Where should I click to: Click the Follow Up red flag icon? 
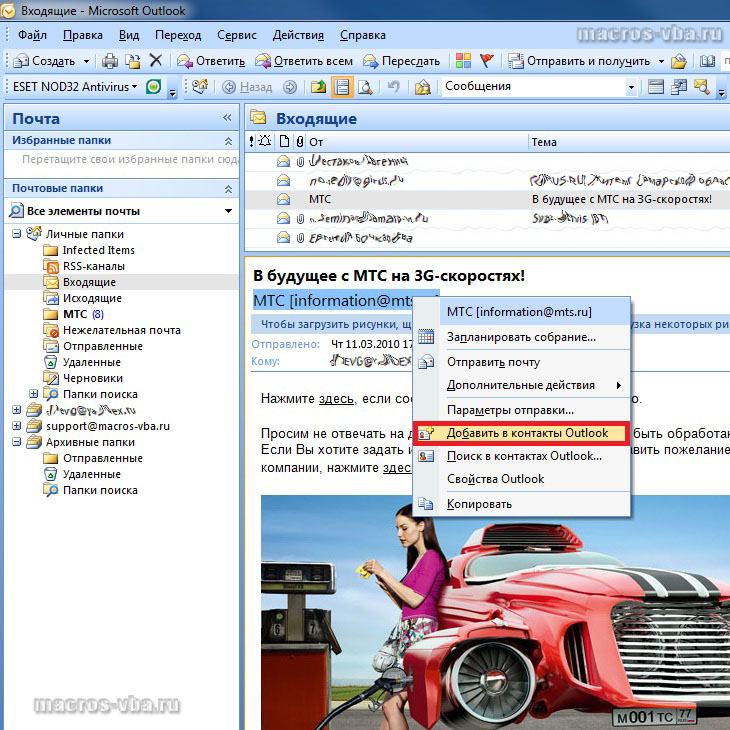tap(487, 61)
